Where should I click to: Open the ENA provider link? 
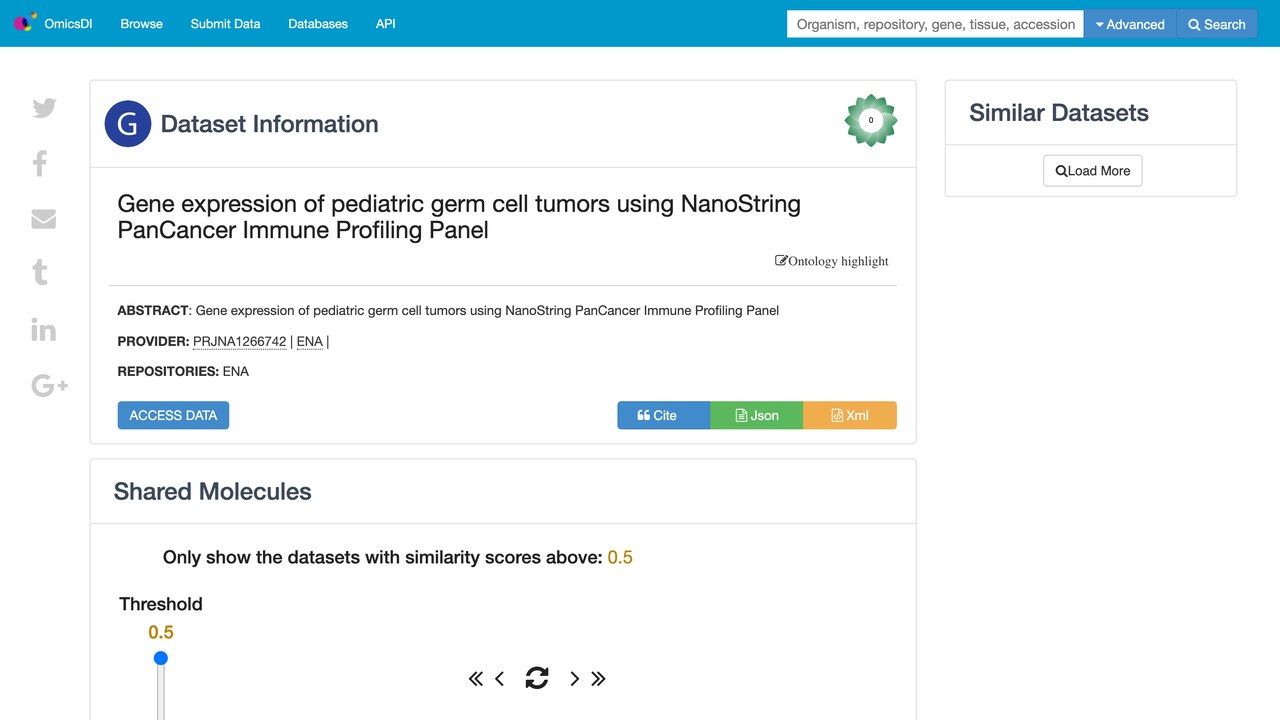(x=310, y=342)
